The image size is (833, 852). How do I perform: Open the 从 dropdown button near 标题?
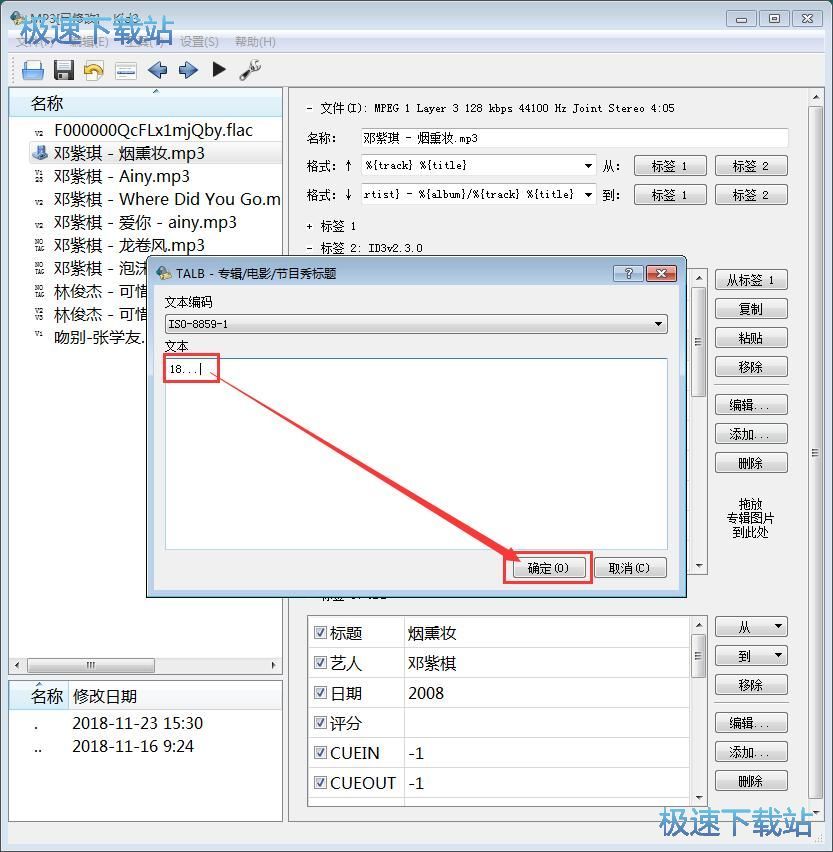pyautogui.click(x=751, y=627)
